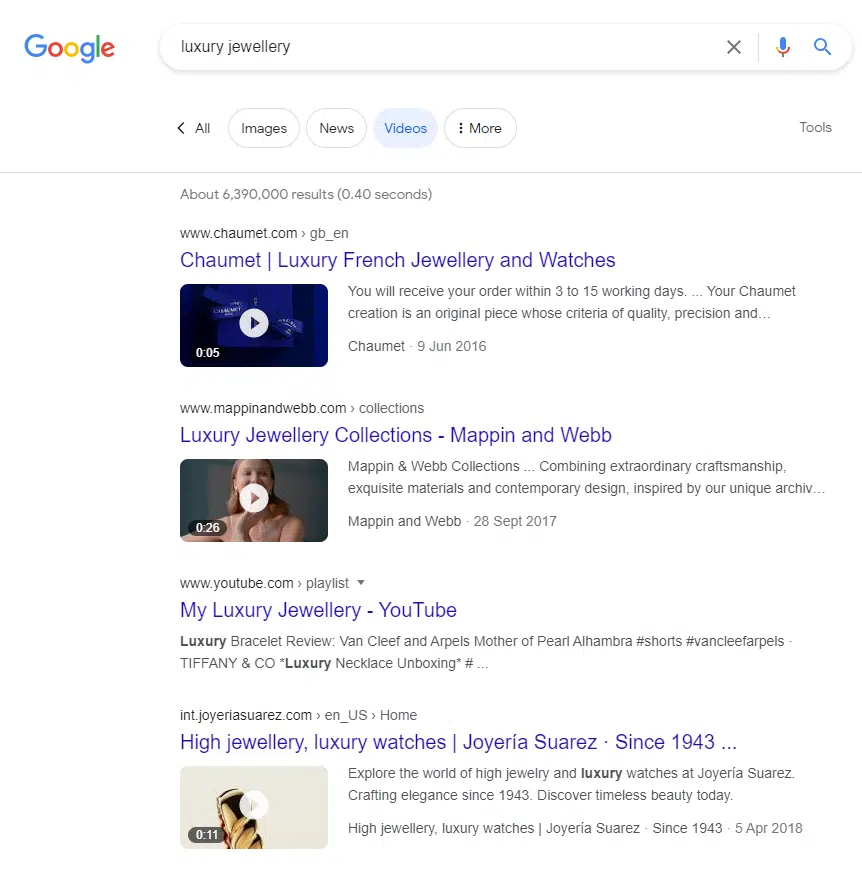Select the All results filter

(x=202, y=128)
